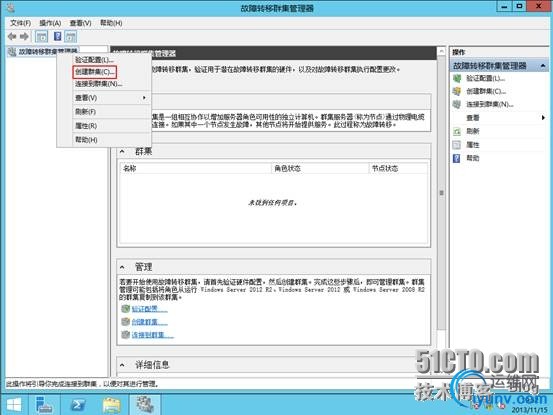Sort by 节点状态 column header
The image size is (553, 415).
tap(398, 169)
